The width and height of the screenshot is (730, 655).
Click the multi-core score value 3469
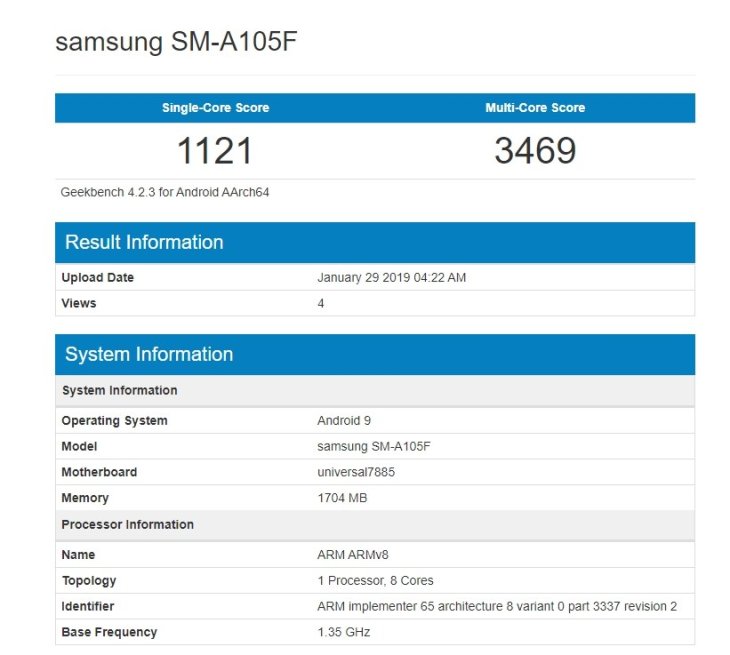(535, 151)
